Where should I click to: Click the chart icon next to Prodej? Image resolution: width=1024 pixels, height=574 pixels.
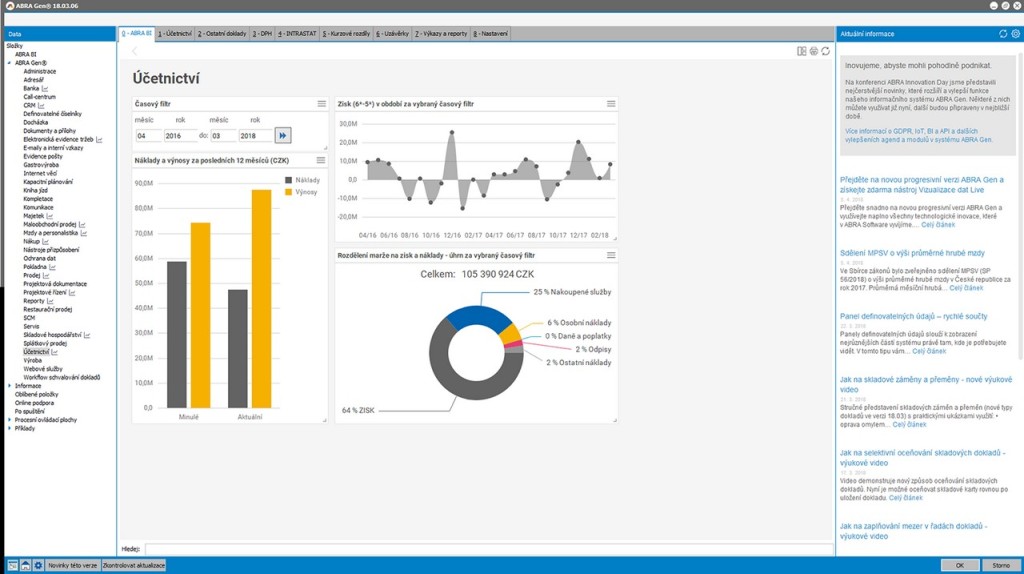pyautogui.click(x=46, y=275)
